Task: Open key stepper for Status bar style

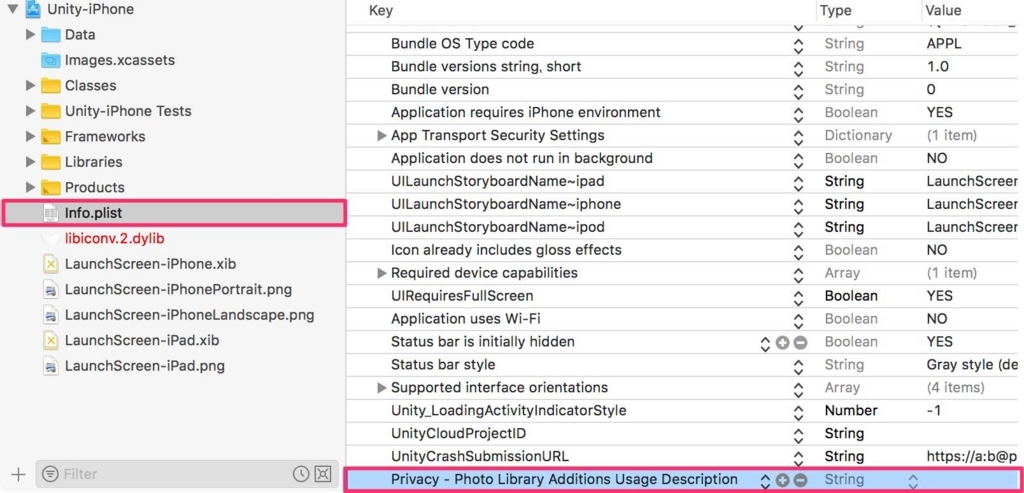Action: (x=797, y=366)
